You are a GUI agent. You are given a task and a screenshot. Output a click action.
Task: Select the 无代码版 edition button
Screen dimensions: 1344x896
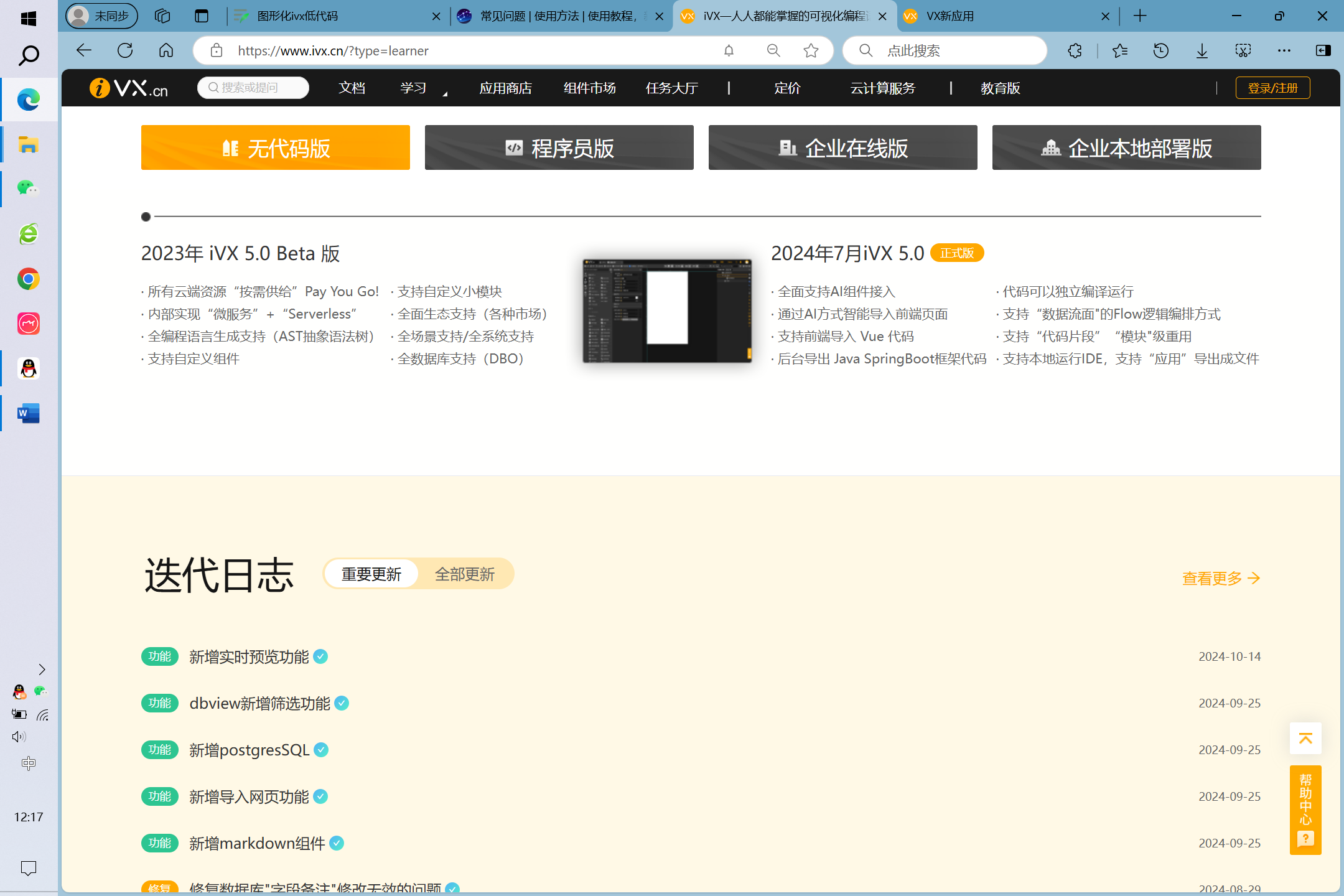coord(276,147)
